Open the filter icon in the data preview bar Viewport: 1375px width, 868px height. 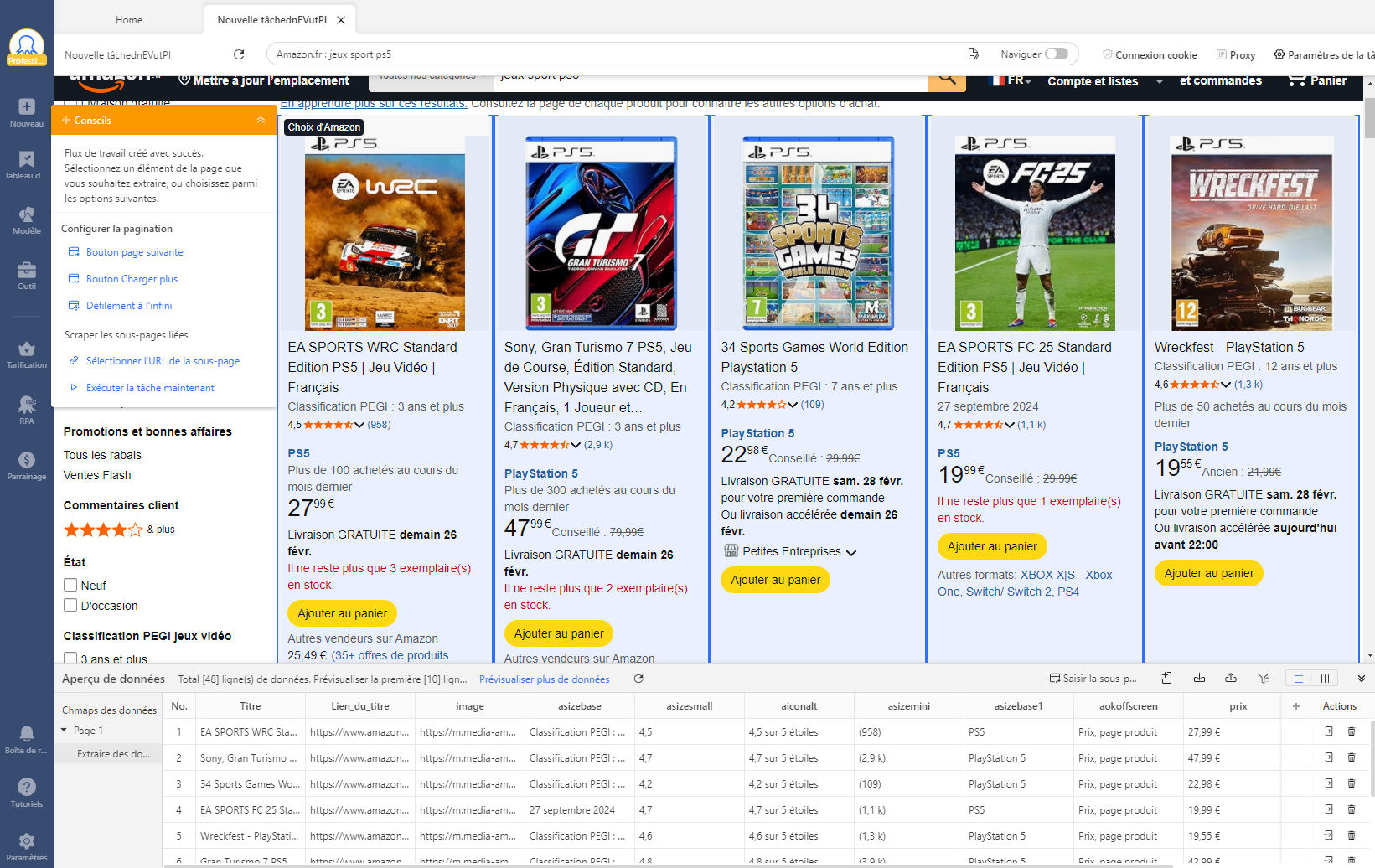coord(1262,679)
